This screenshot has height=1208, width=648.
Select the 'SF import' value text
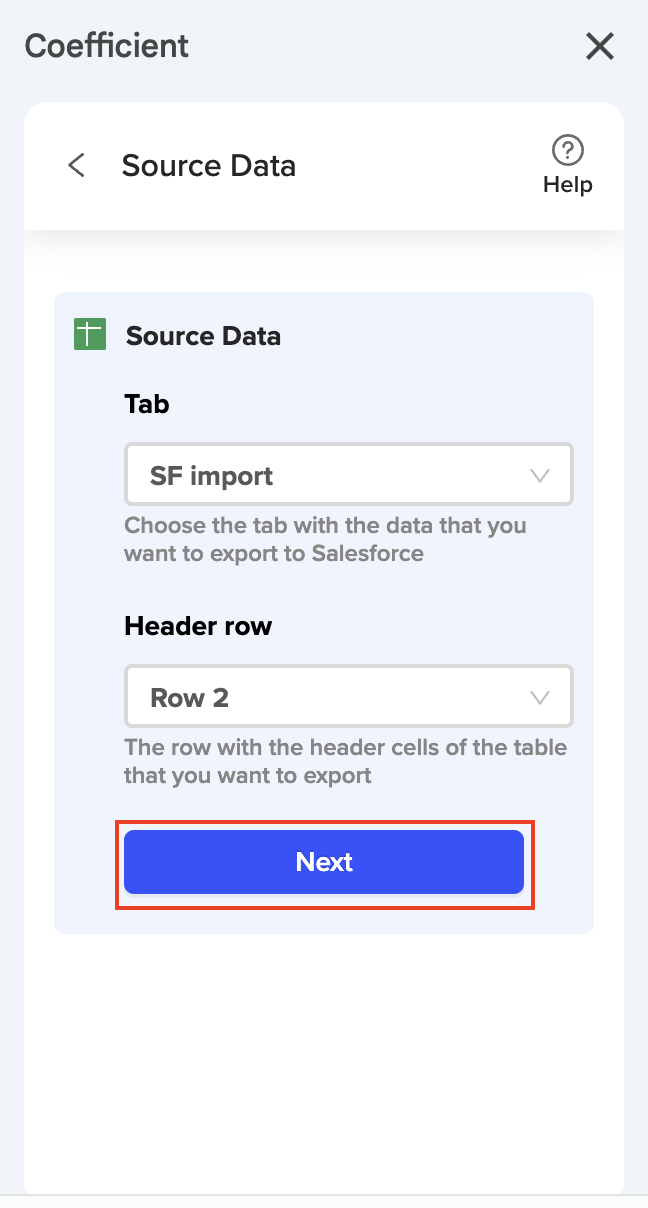211,476
